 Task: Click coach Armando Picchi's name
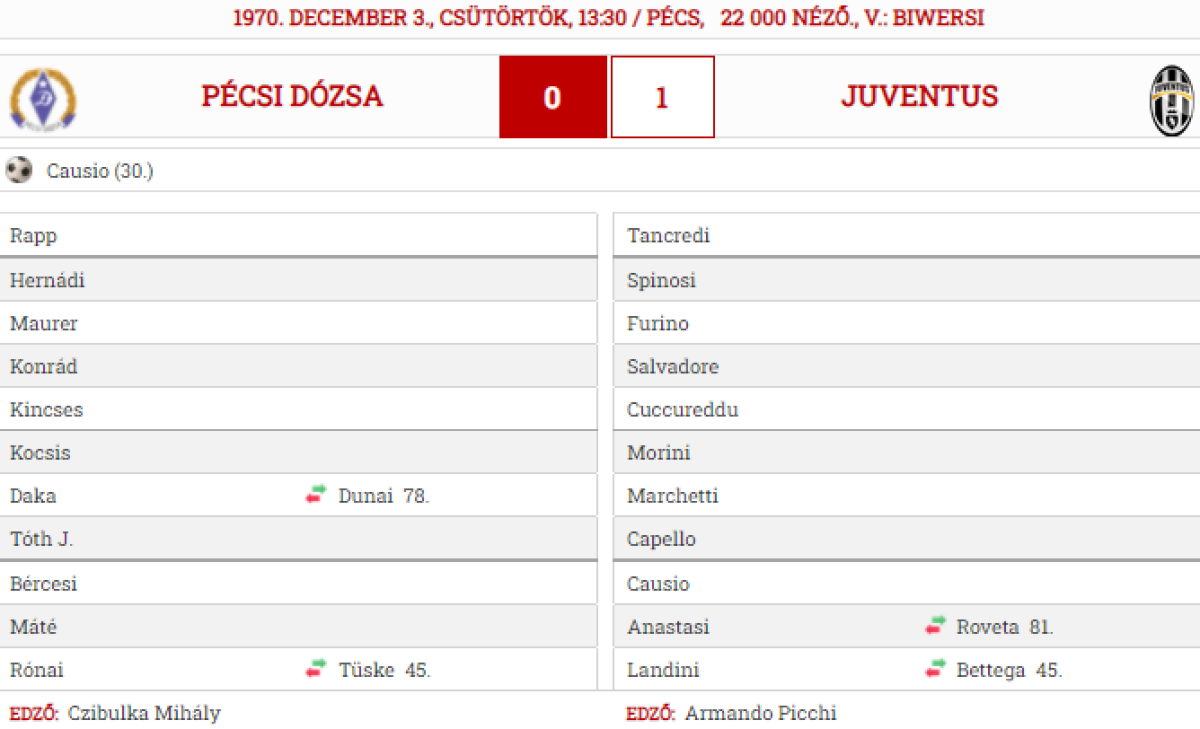point(760,713)
